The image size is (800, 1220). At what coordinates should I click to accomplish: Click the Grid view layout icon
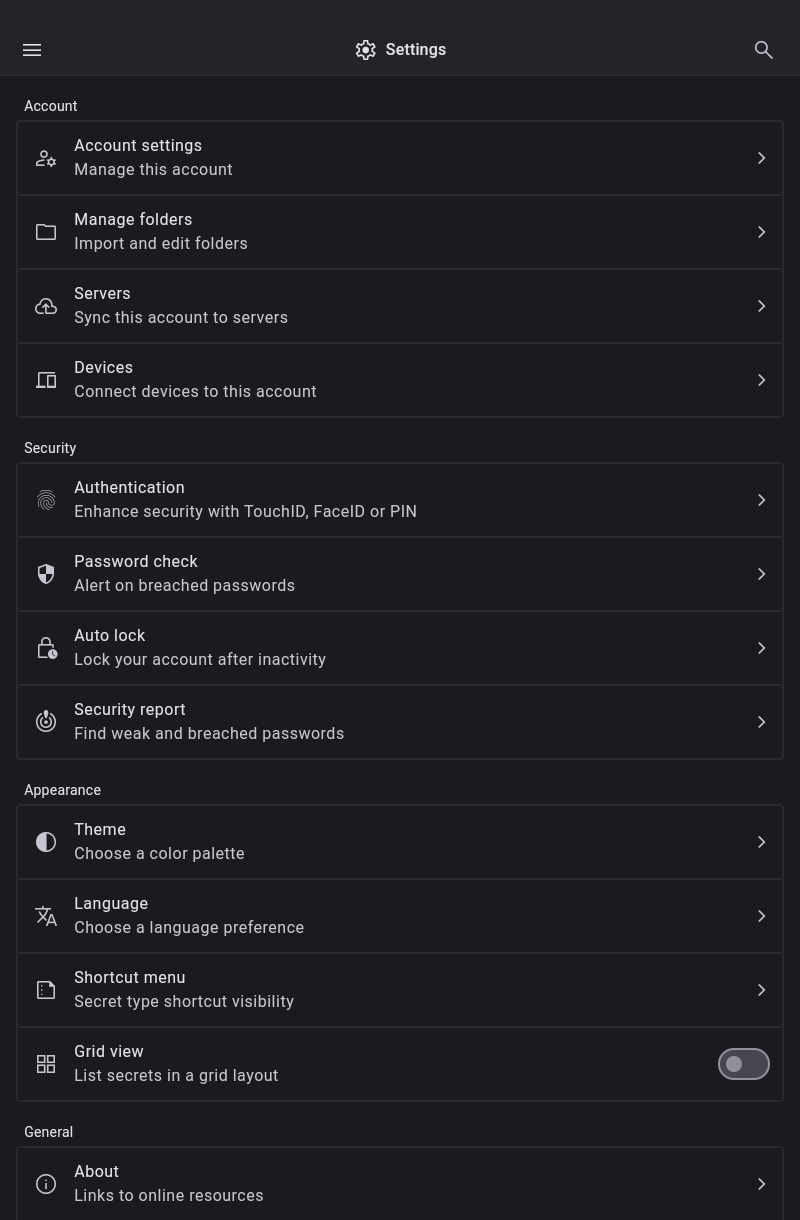coord(46,1064)
